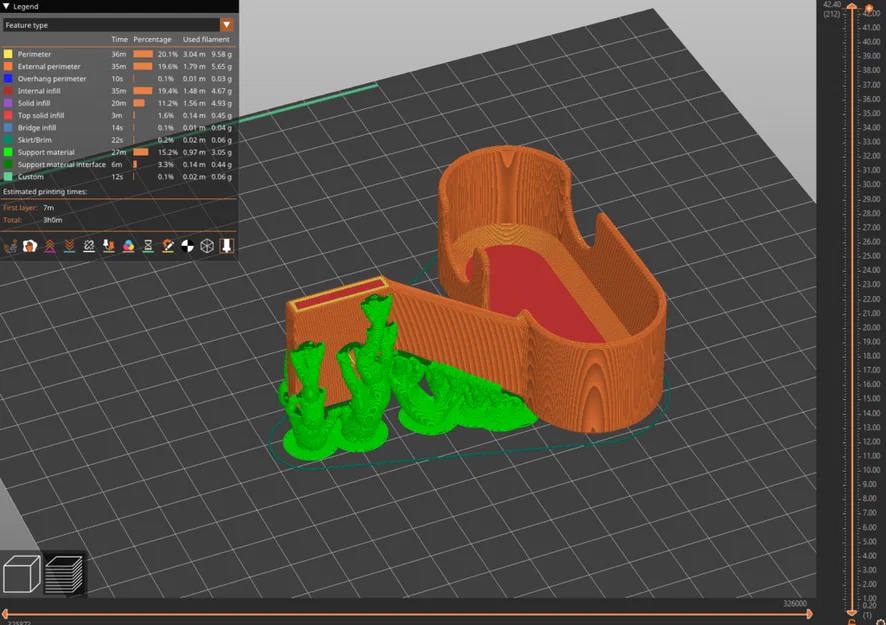Toggle Tool marker arrow icon

tap(227, 246)
